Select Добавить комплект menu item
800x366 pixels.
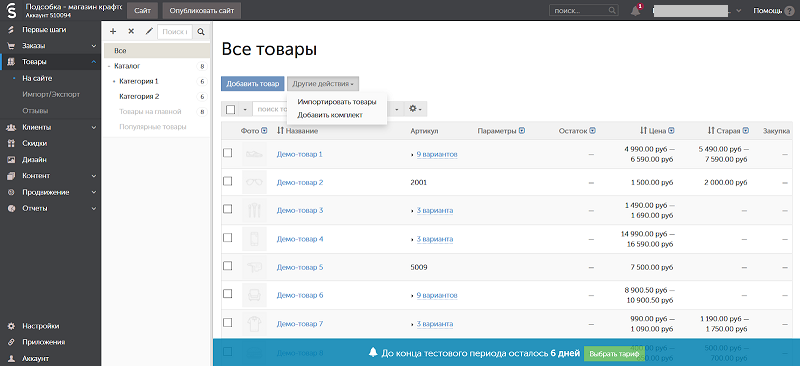pos(330,115)
